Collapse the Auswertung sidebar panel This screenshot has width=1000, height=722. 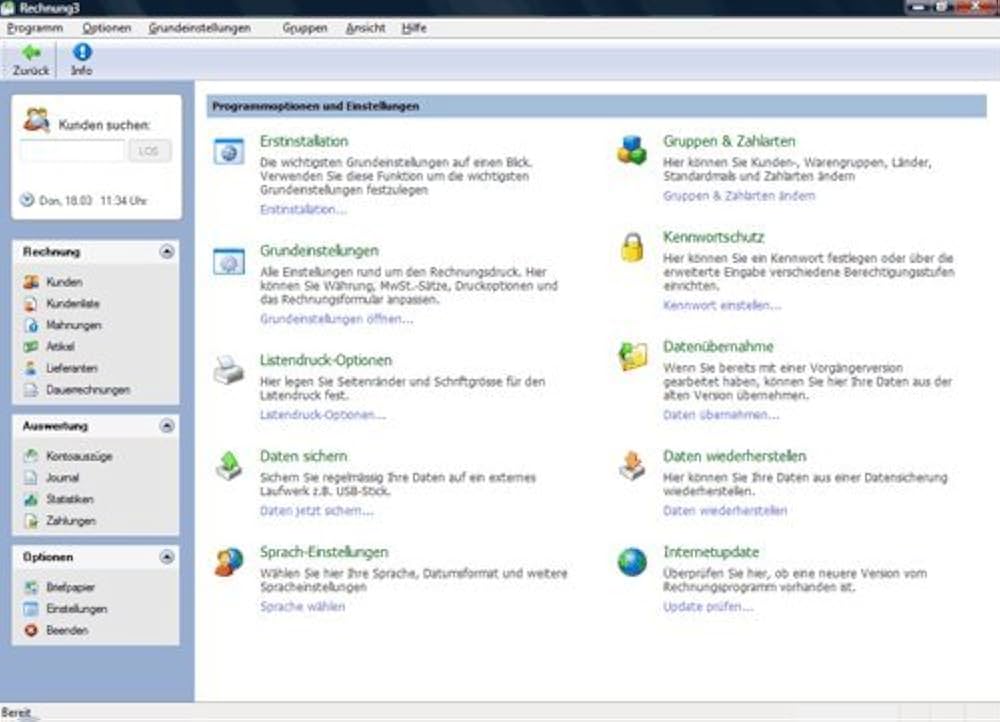pos(166,425)
